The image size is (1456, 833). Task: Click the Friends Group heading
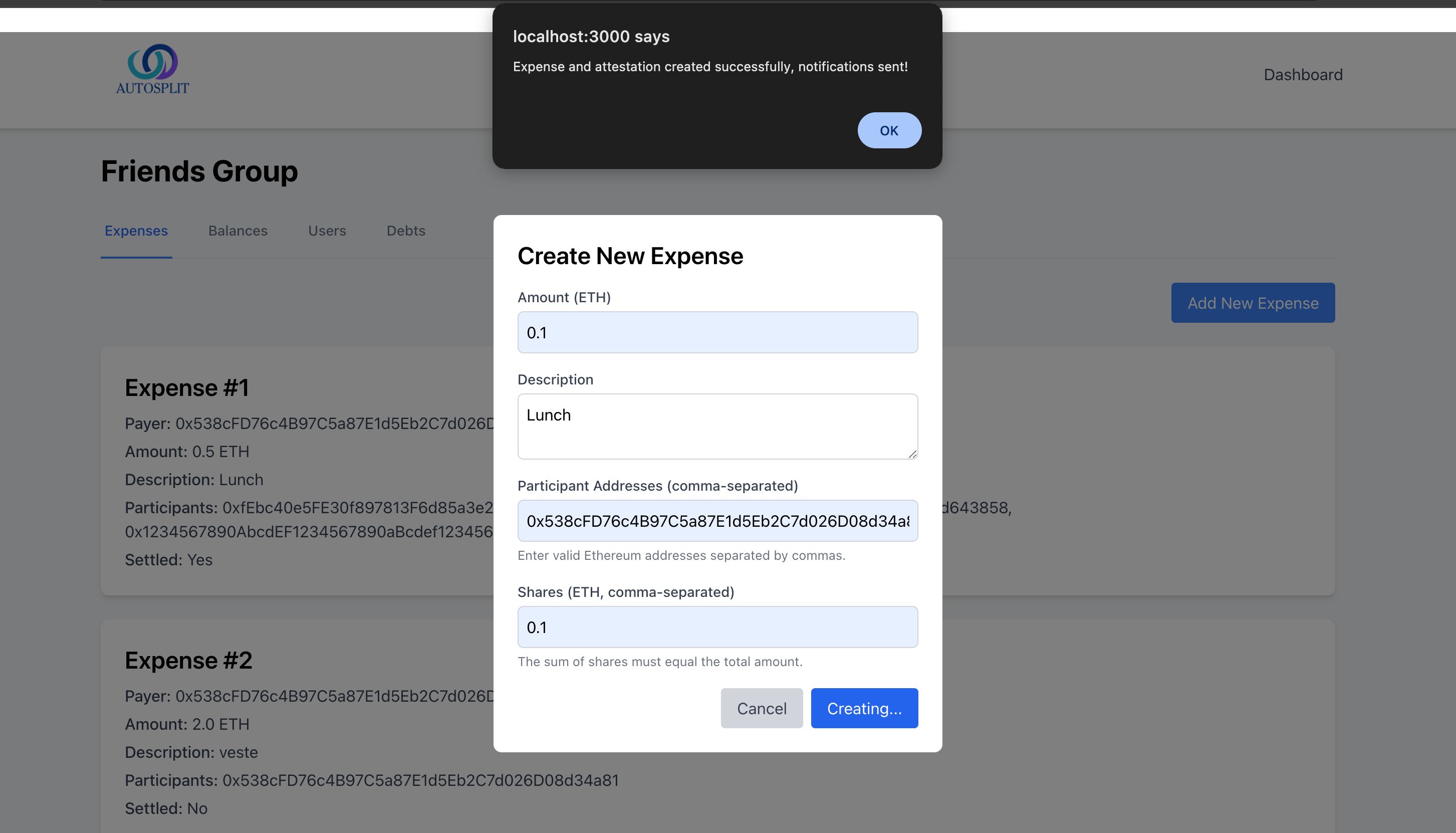click(x=199, y=171)
